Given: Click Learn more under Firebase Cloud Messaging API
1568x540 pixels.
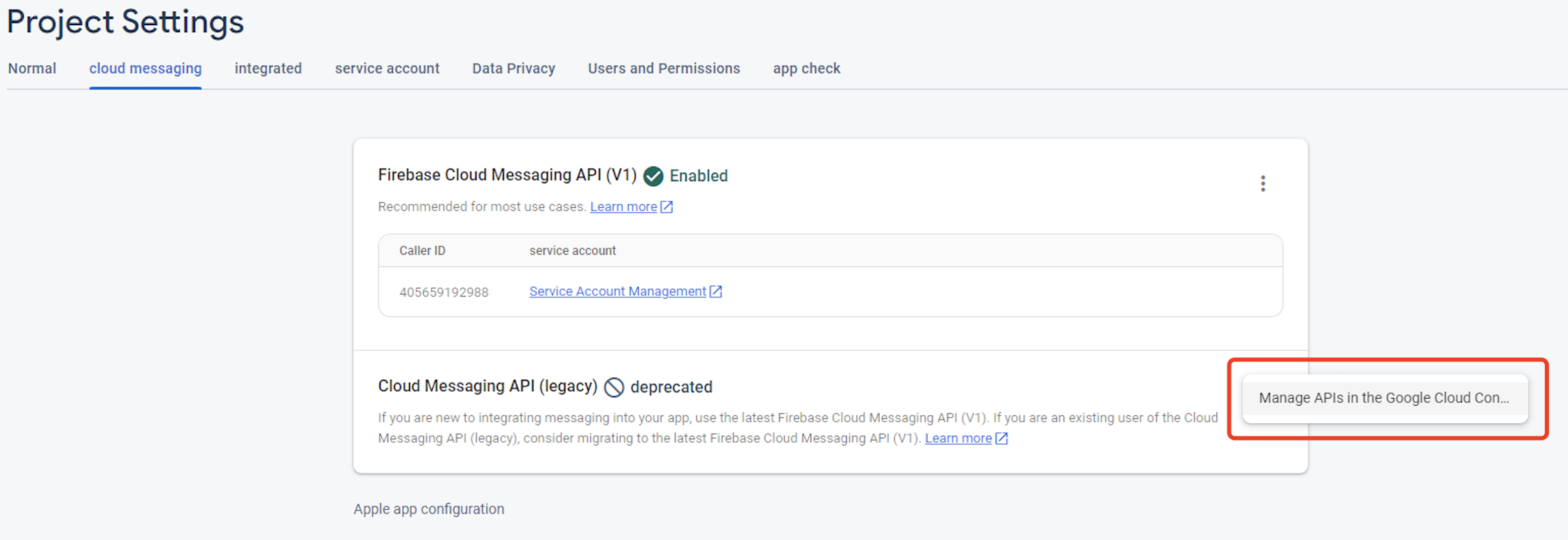Looking at the screenshot, I should [x=624, y=207].
